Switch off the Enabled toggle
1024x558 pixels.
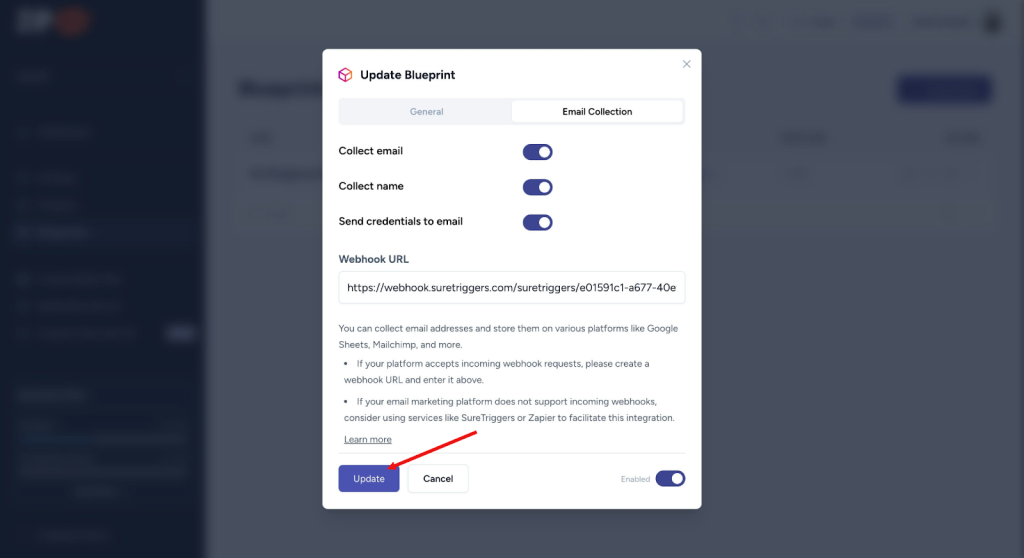(x=670, y=479)
